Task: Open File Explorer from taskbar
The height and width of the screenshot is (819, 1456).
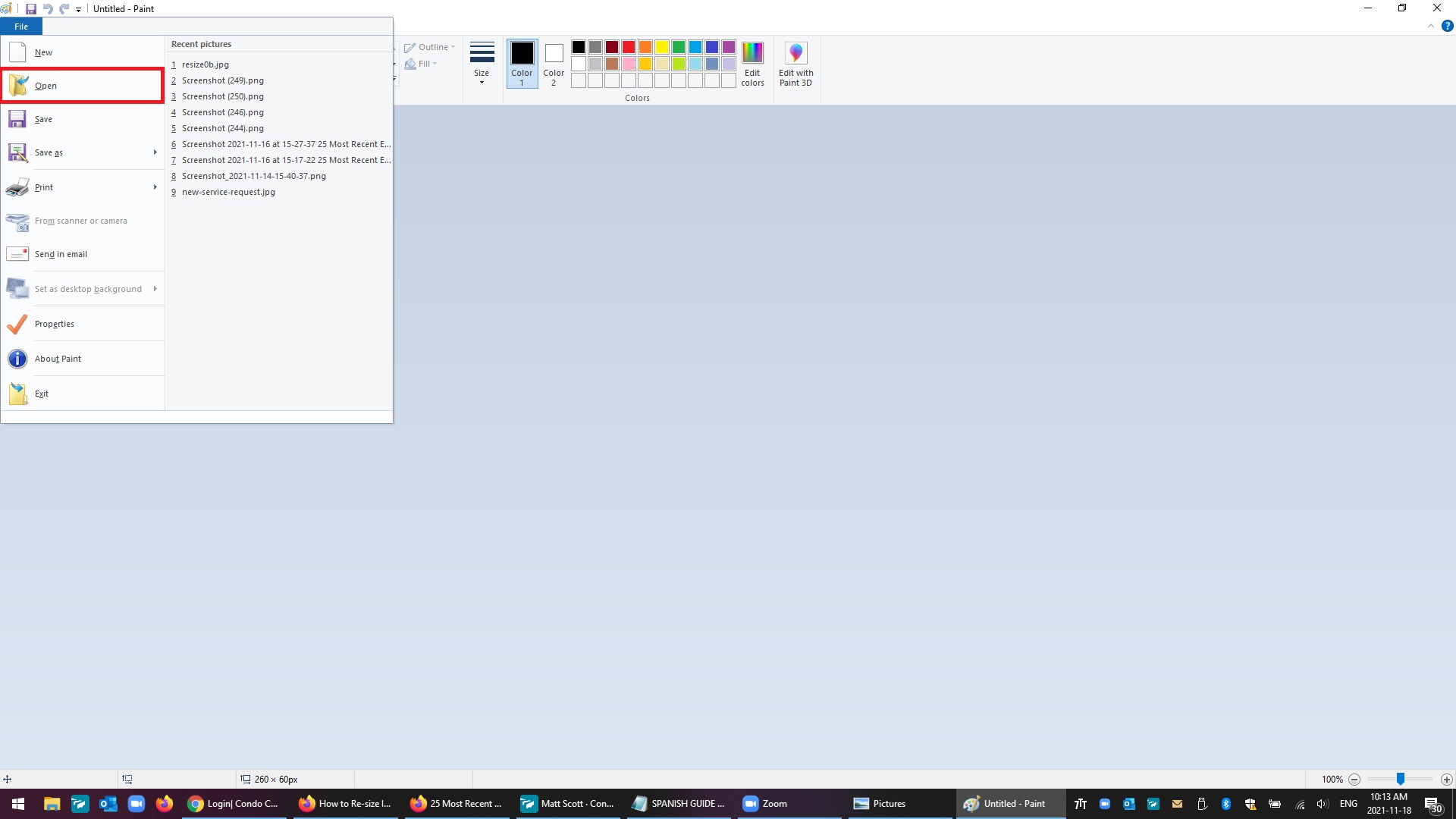Action: (52, 804)
